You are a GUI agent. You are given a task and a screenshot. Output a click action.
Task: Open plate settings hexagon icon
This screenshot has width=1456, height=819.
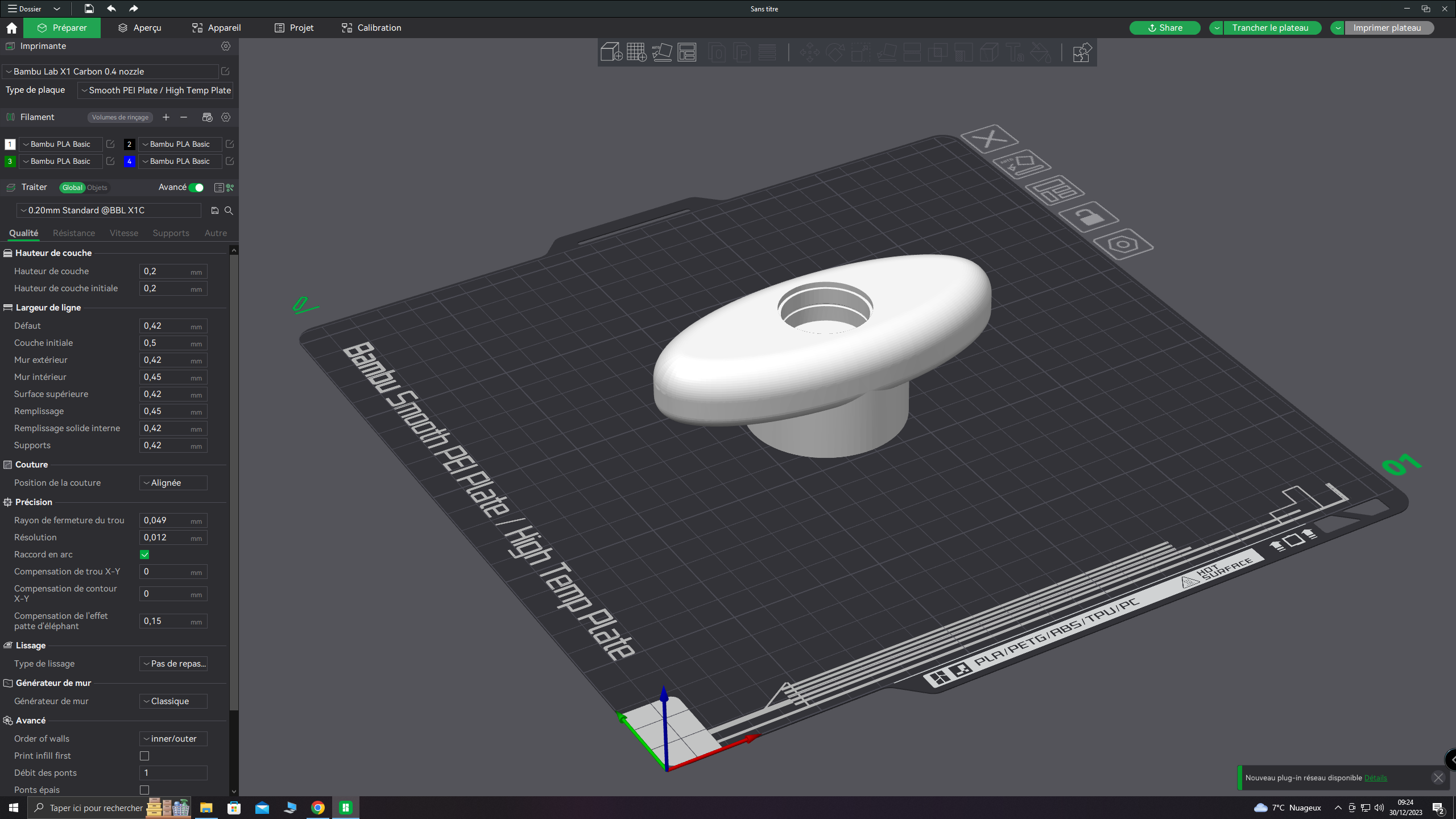(x=1123, y=245)
